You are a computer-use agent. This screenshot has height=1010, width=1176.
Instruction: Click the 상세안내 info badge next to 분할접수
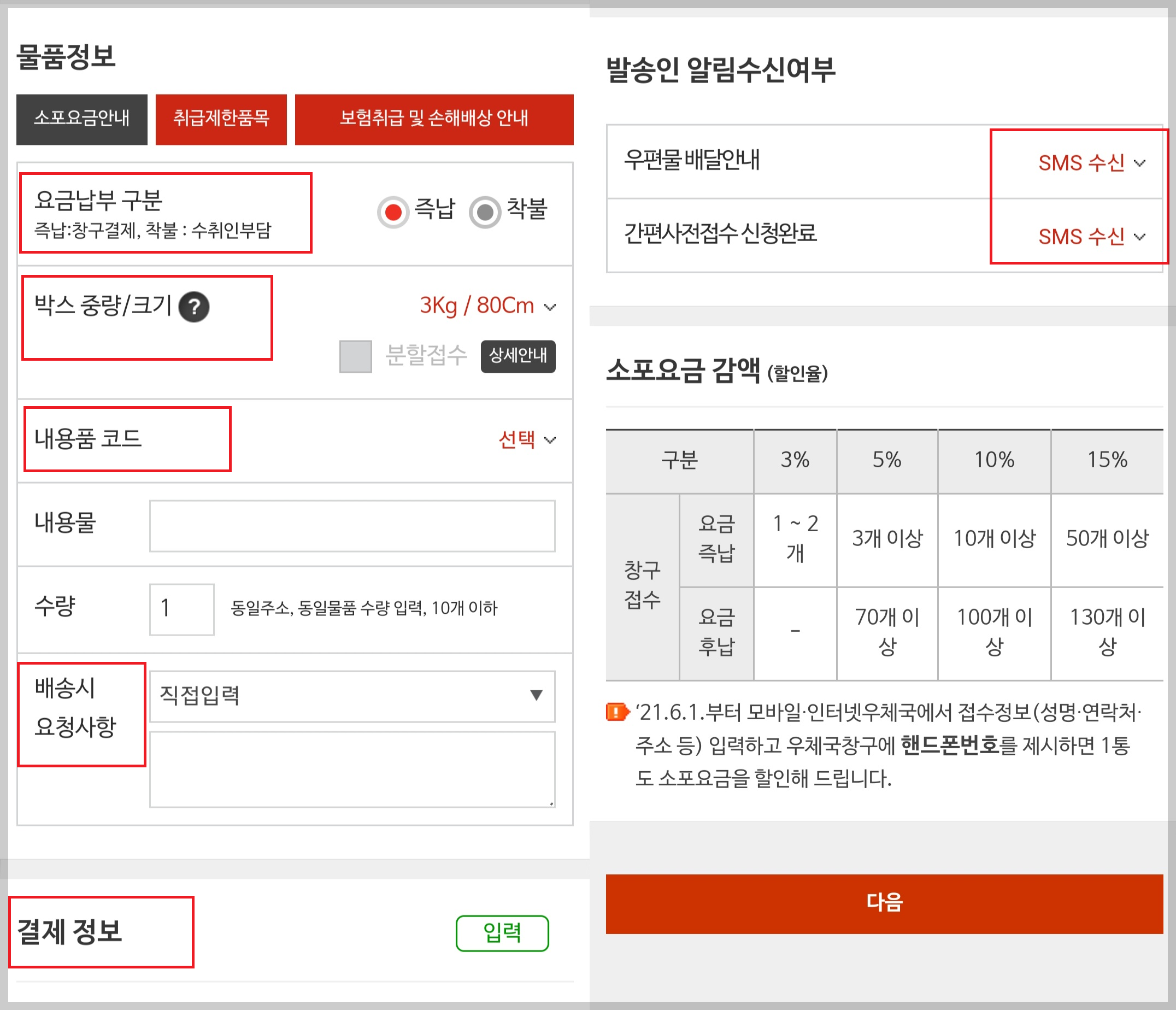[518, 356]
